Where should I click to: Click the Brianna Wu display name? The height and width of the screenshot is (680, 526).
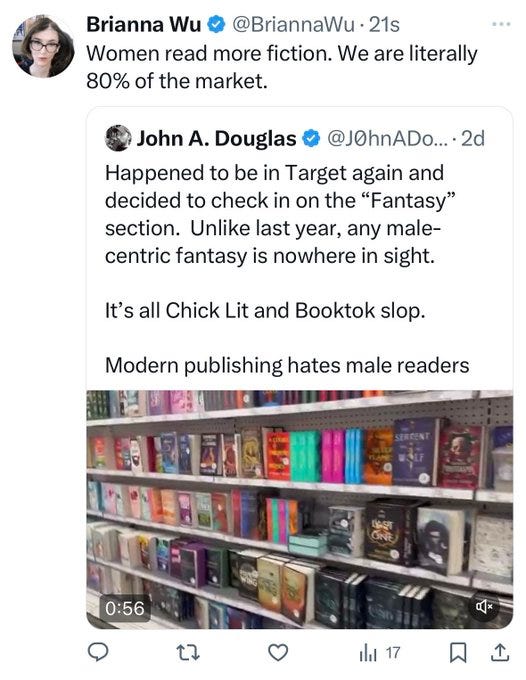[144, 24]
